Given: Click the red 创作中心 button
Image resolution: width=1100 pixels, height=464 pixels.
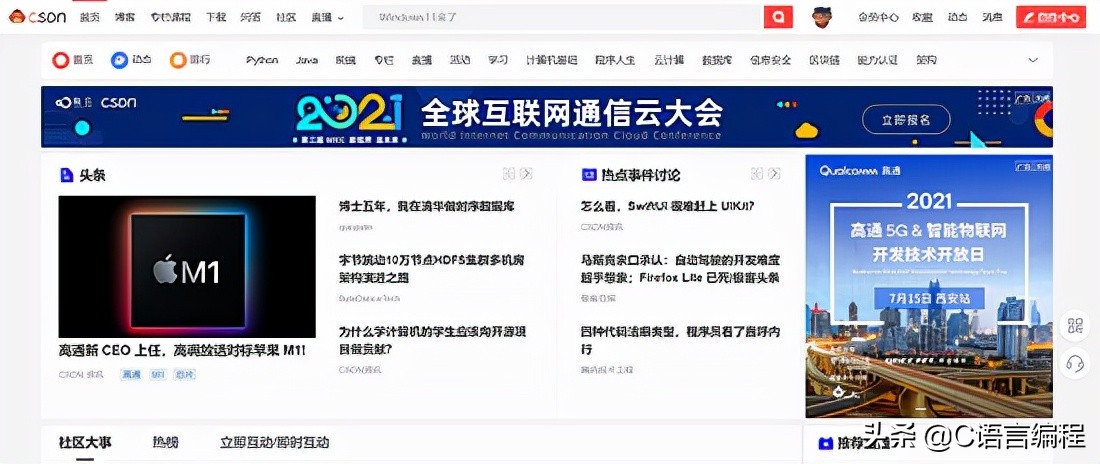Looking at the screenshot, I should click(x=1050, y=18).
